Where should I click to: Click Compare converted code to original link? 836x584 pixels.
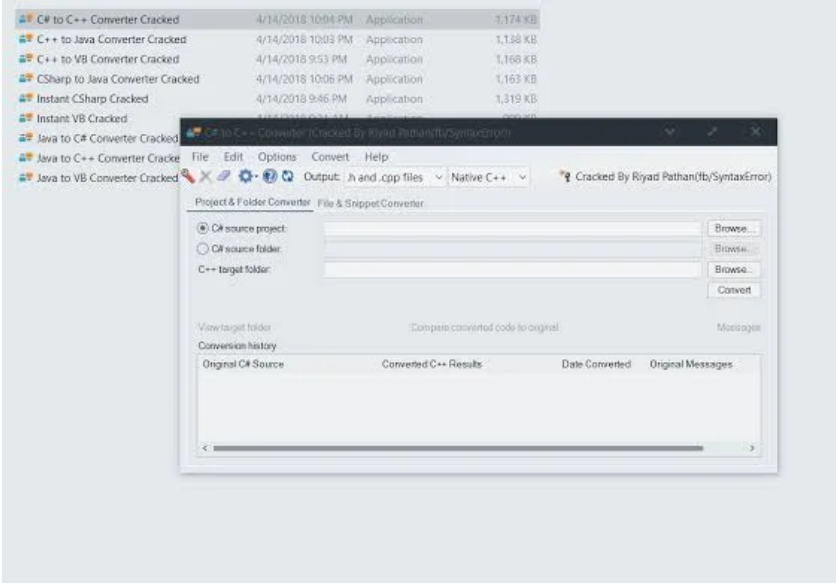[x=485, y=327]
